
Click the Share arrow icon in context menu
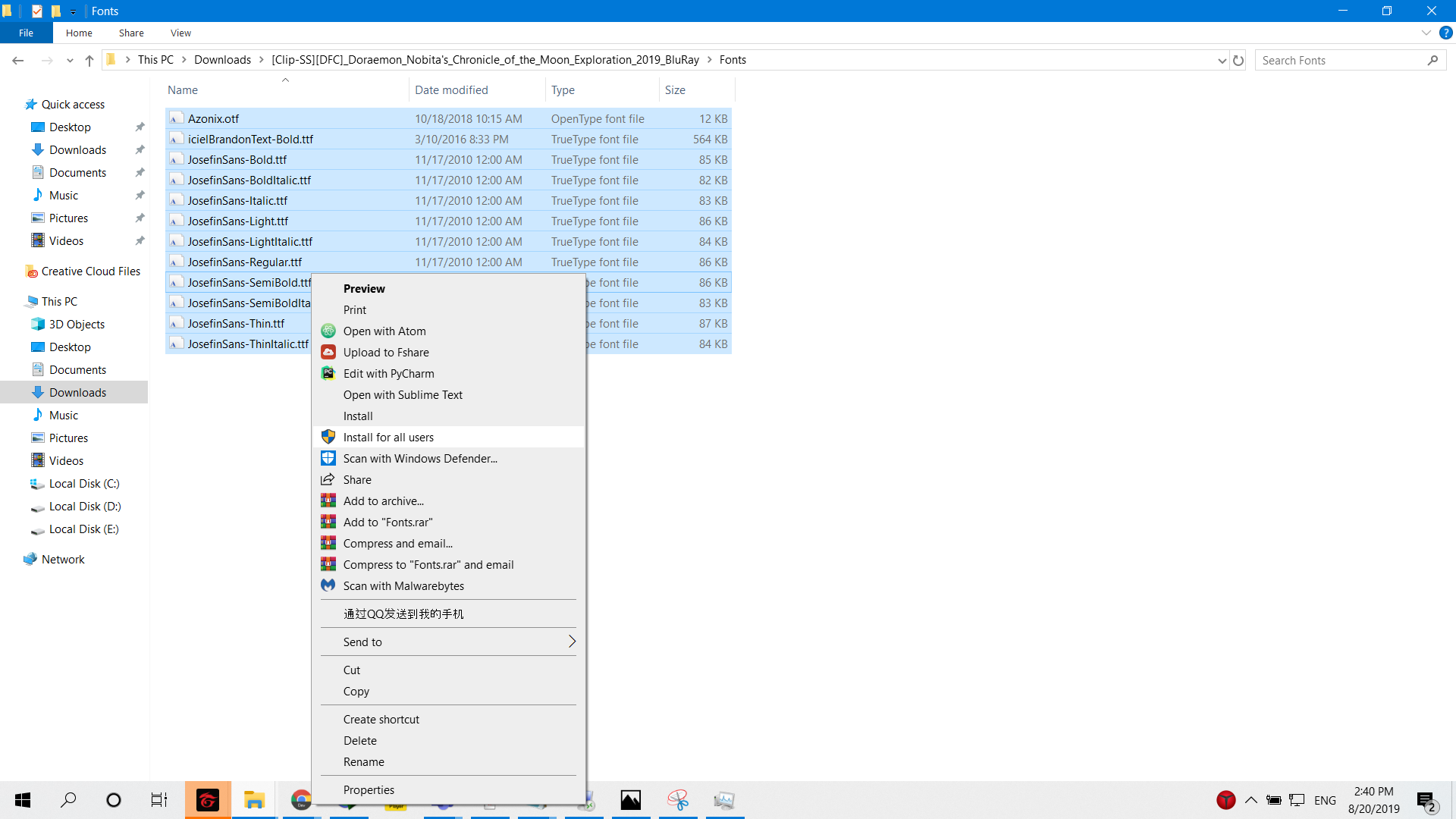tap(328, 480)
